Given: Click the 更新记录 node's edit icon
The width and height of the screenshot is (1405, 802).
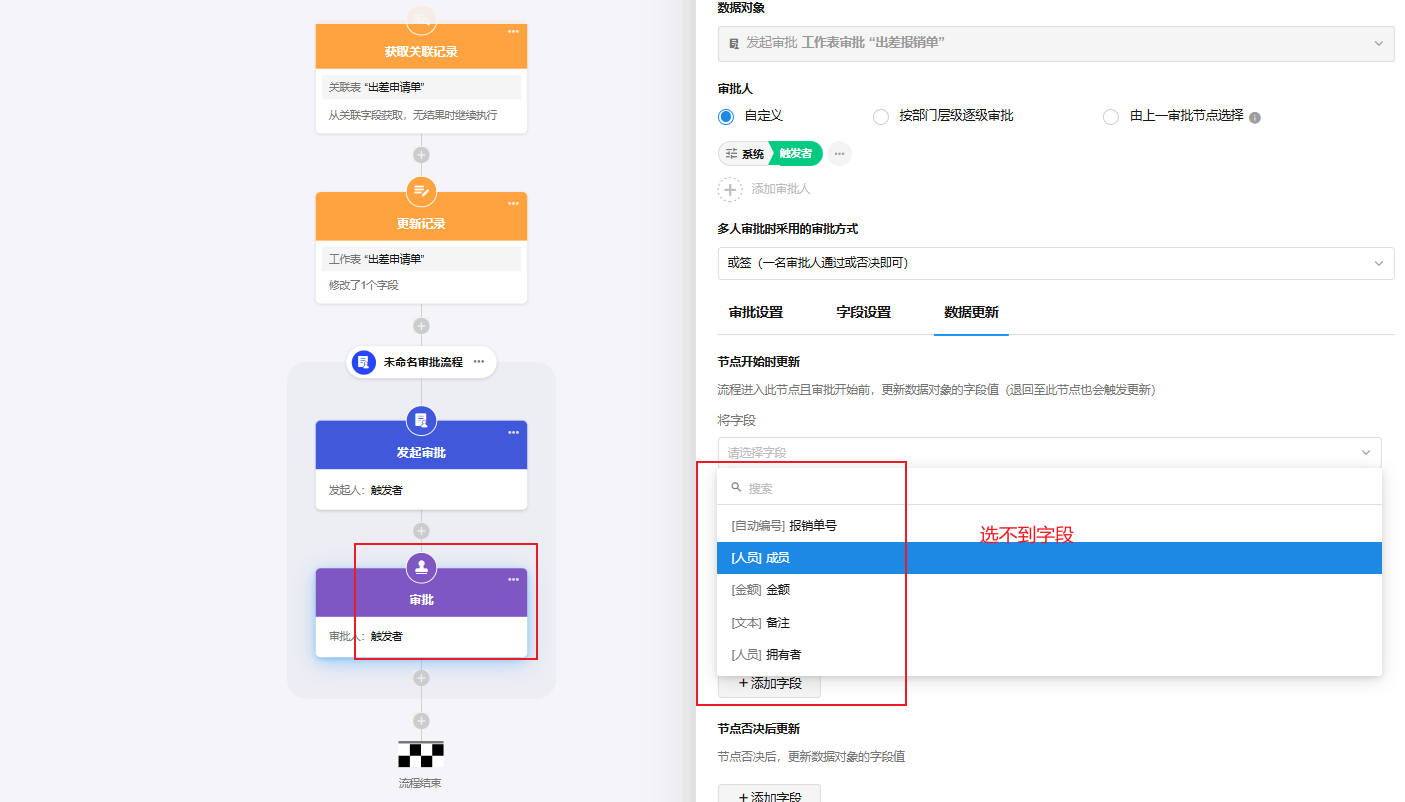Looking at the screenshot, I should click(421, 191).
